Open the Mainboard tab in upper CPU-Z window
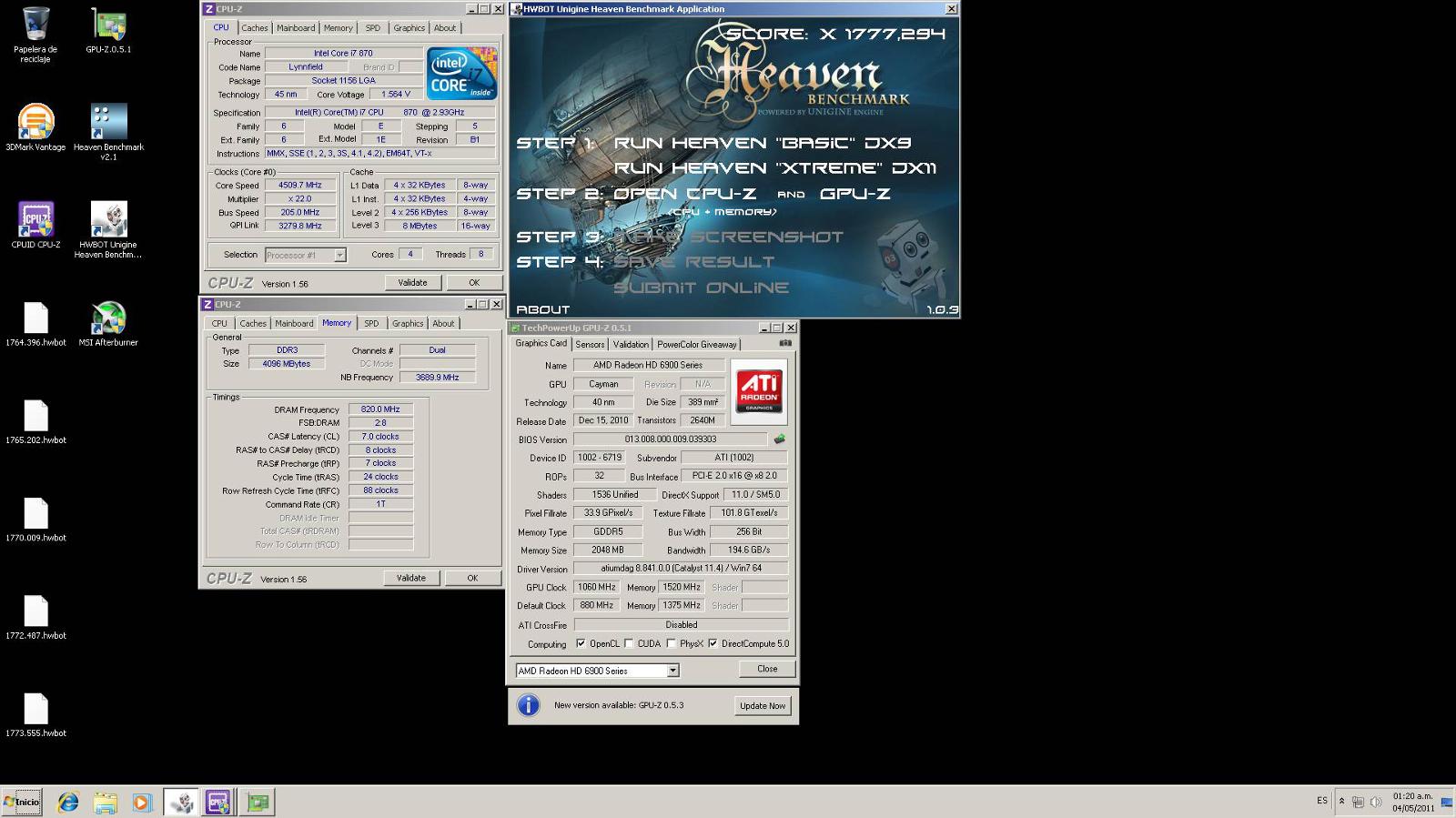The image size is (1456, 818). (x=296, y=28)
